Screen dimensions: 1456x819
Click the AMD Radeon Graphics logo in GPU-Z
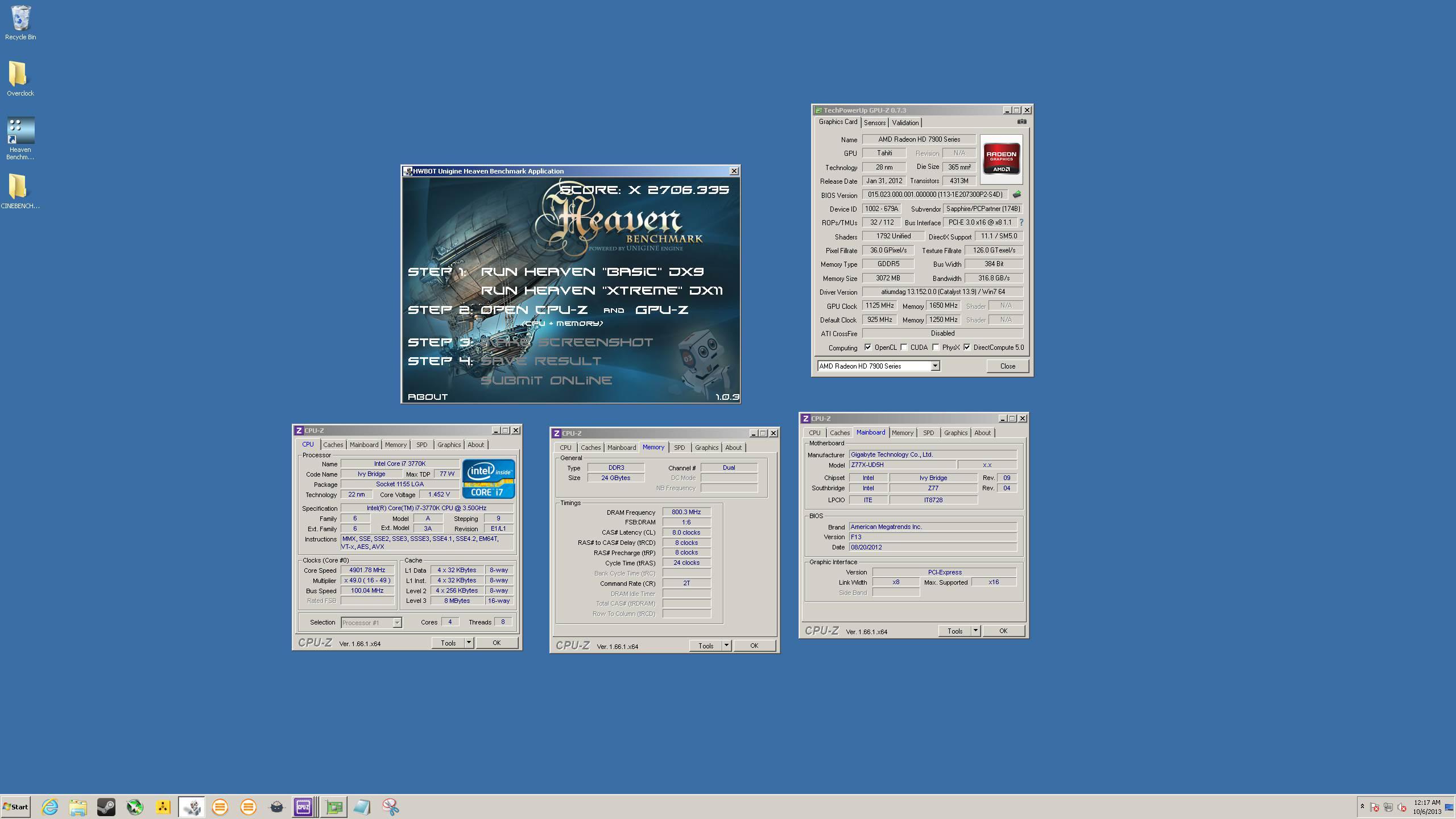click(1001, 159)
